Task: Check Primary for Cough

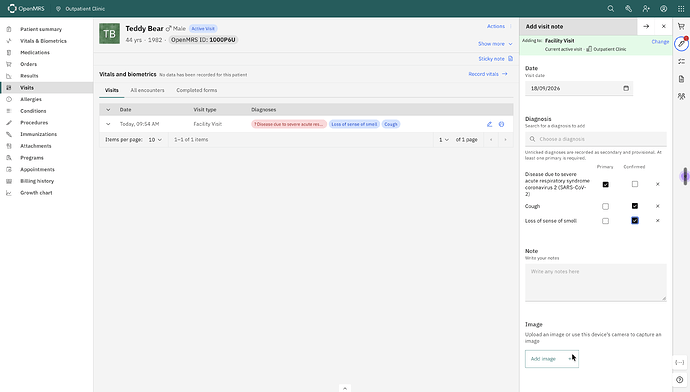Action: [606, 206]
